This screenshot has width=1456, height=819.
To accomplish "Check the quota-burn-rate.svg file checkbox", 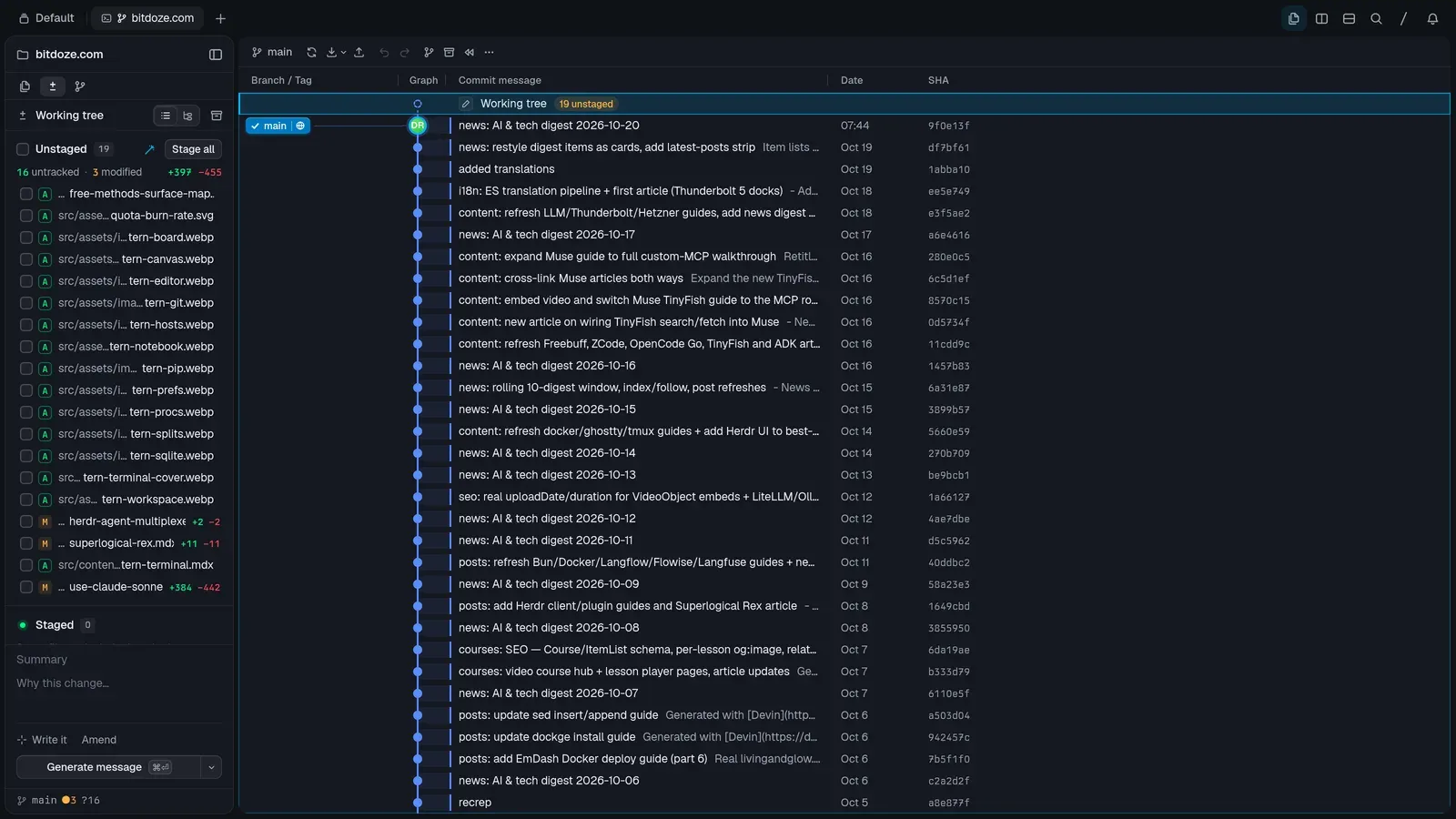I will 26,216.
